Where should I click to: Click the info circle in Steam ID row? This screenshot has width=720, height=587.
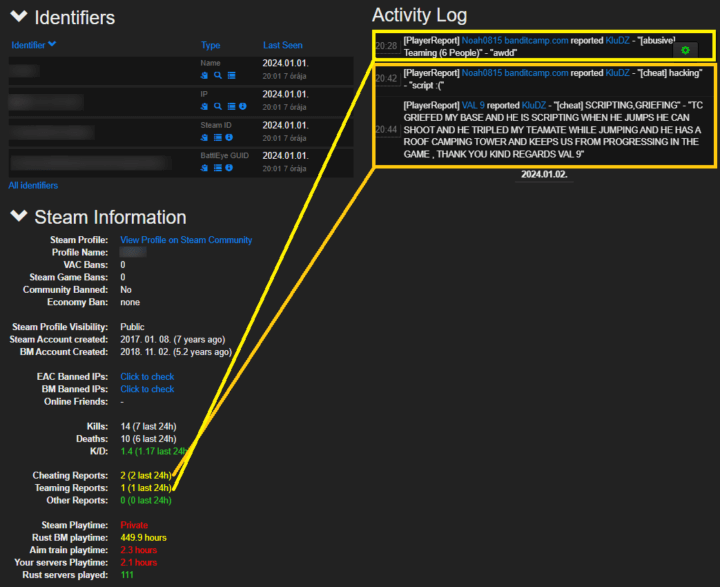[229, 137]
